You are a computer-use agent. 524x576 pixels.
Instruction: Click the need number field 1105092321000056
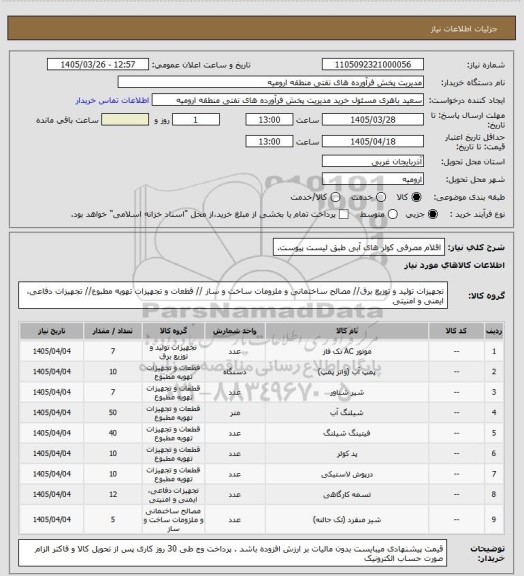[x=373, y=64]
